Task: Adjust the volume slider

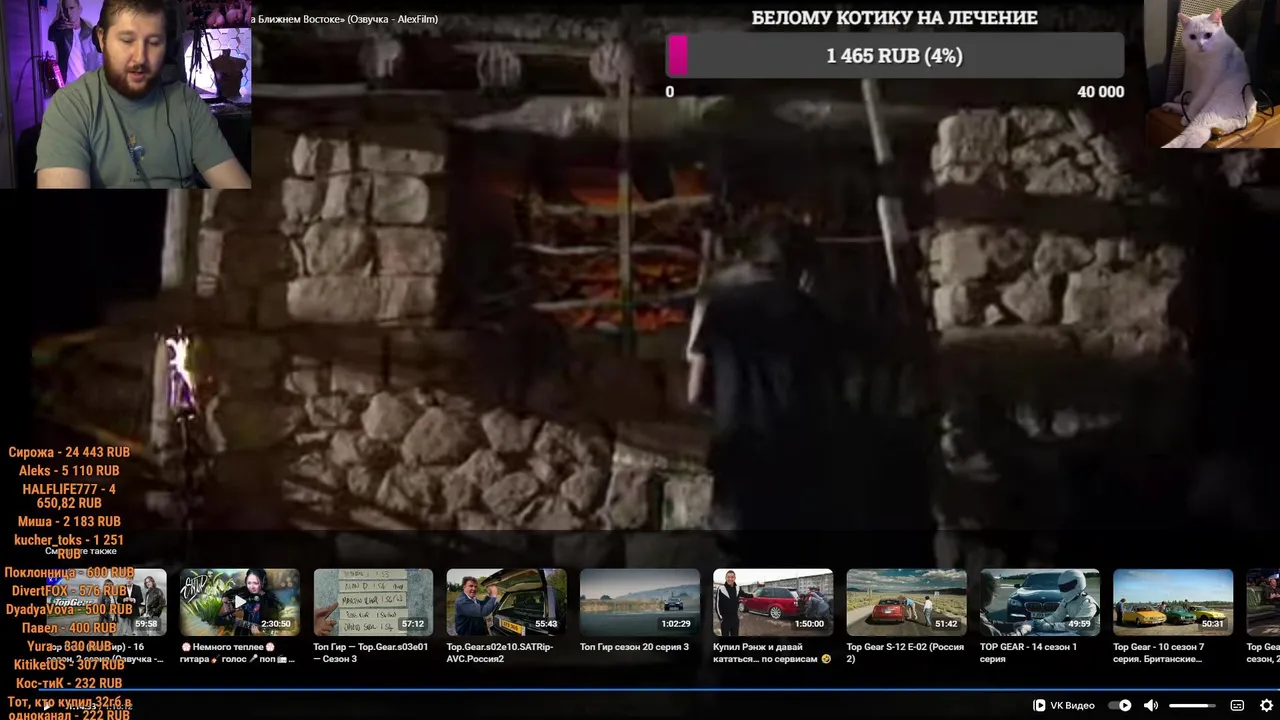Action: click(1192, 706)
